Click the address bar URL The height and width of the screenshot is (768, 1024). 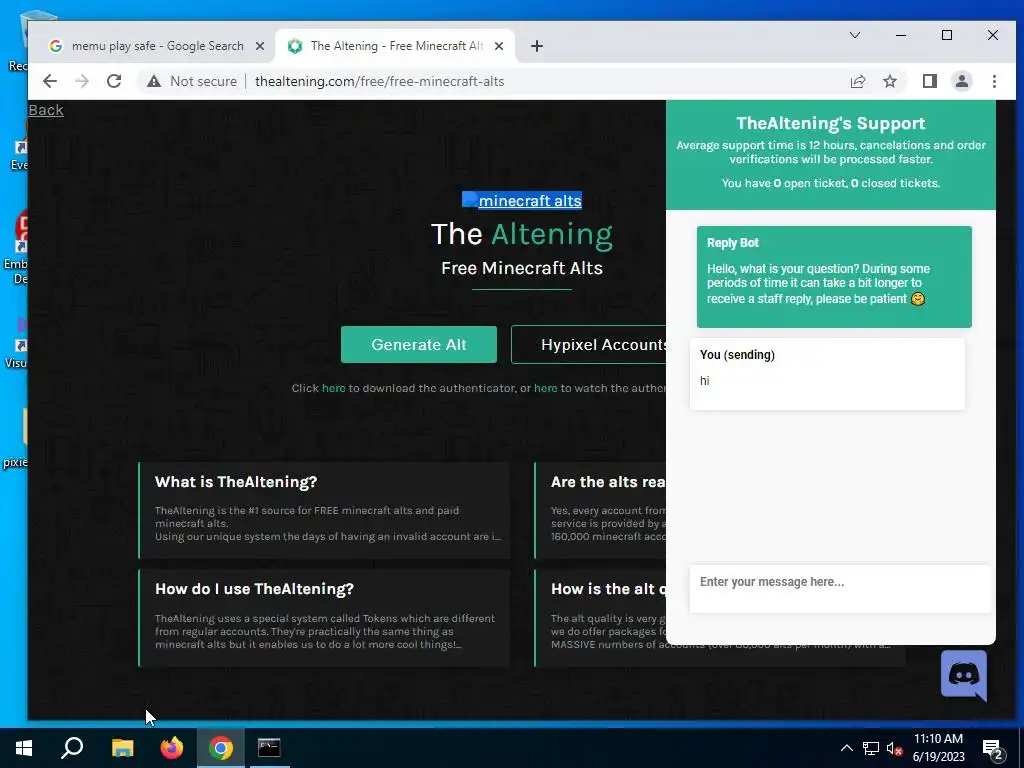tap(379, 82)
